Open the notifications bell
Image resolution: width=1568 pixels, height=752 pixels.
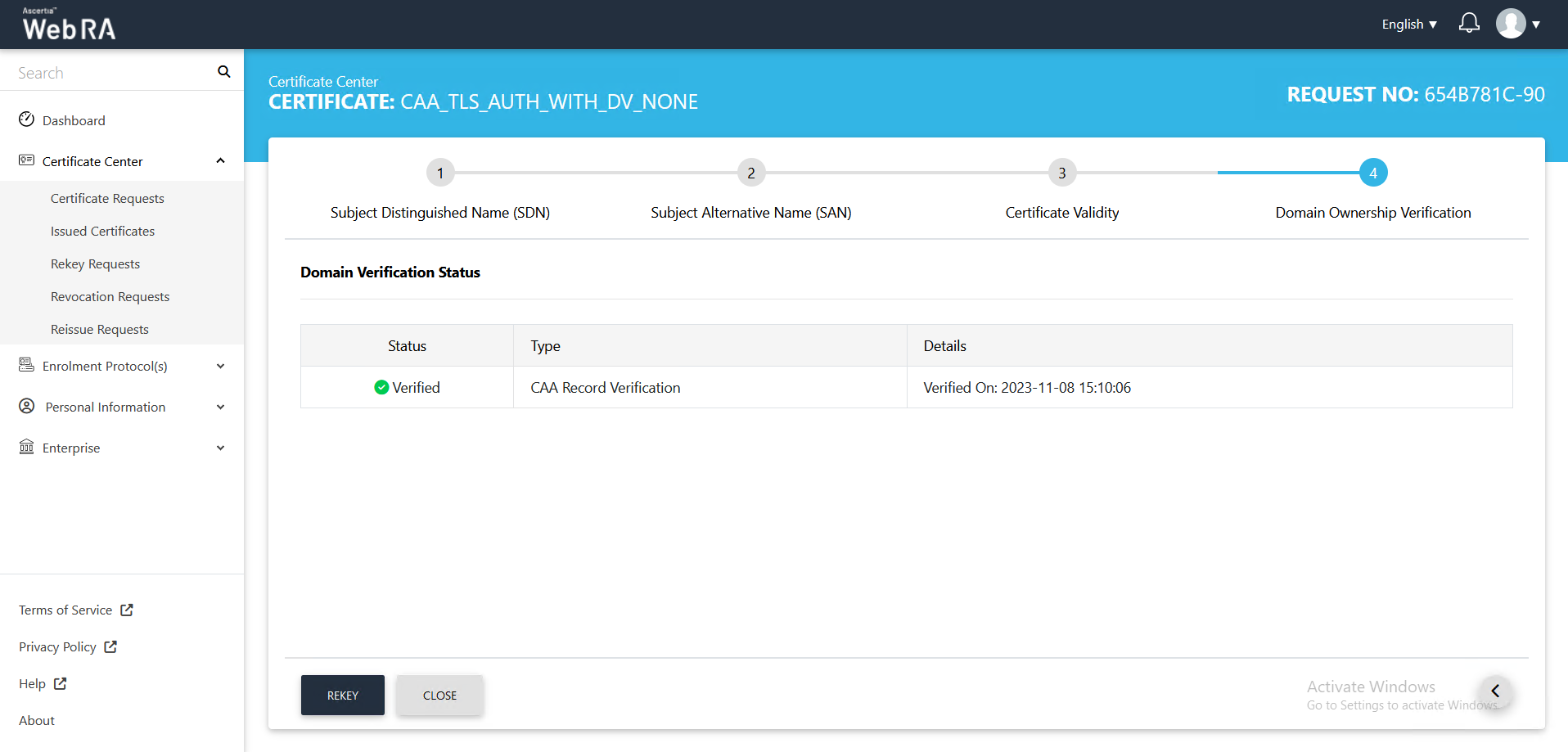tap(1469, 24)
